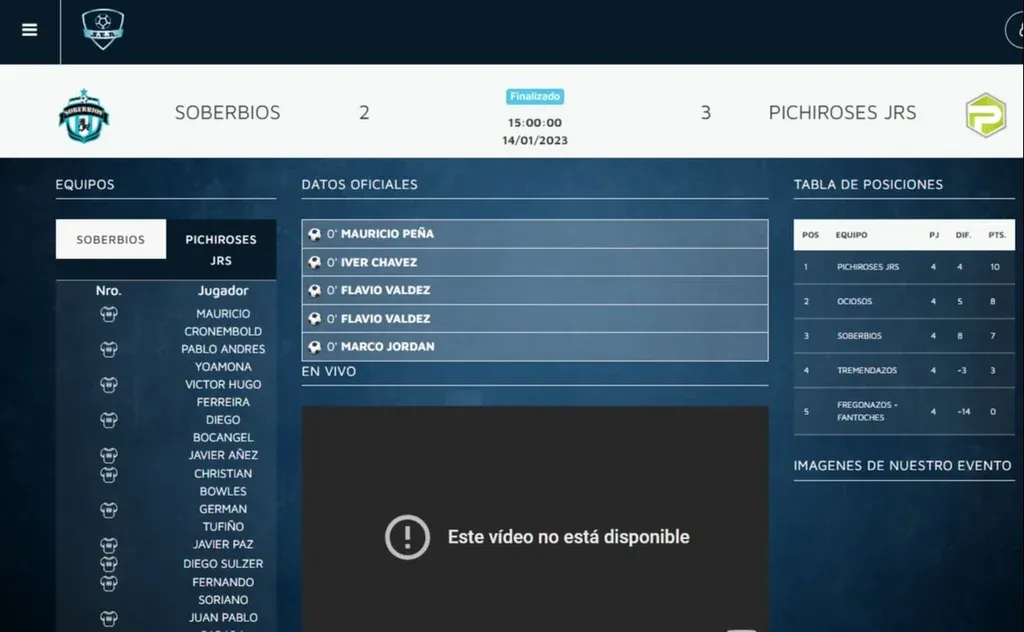1024x632 pixels.
Task: Open the hamburger menu
Action: tap(30, 30)
